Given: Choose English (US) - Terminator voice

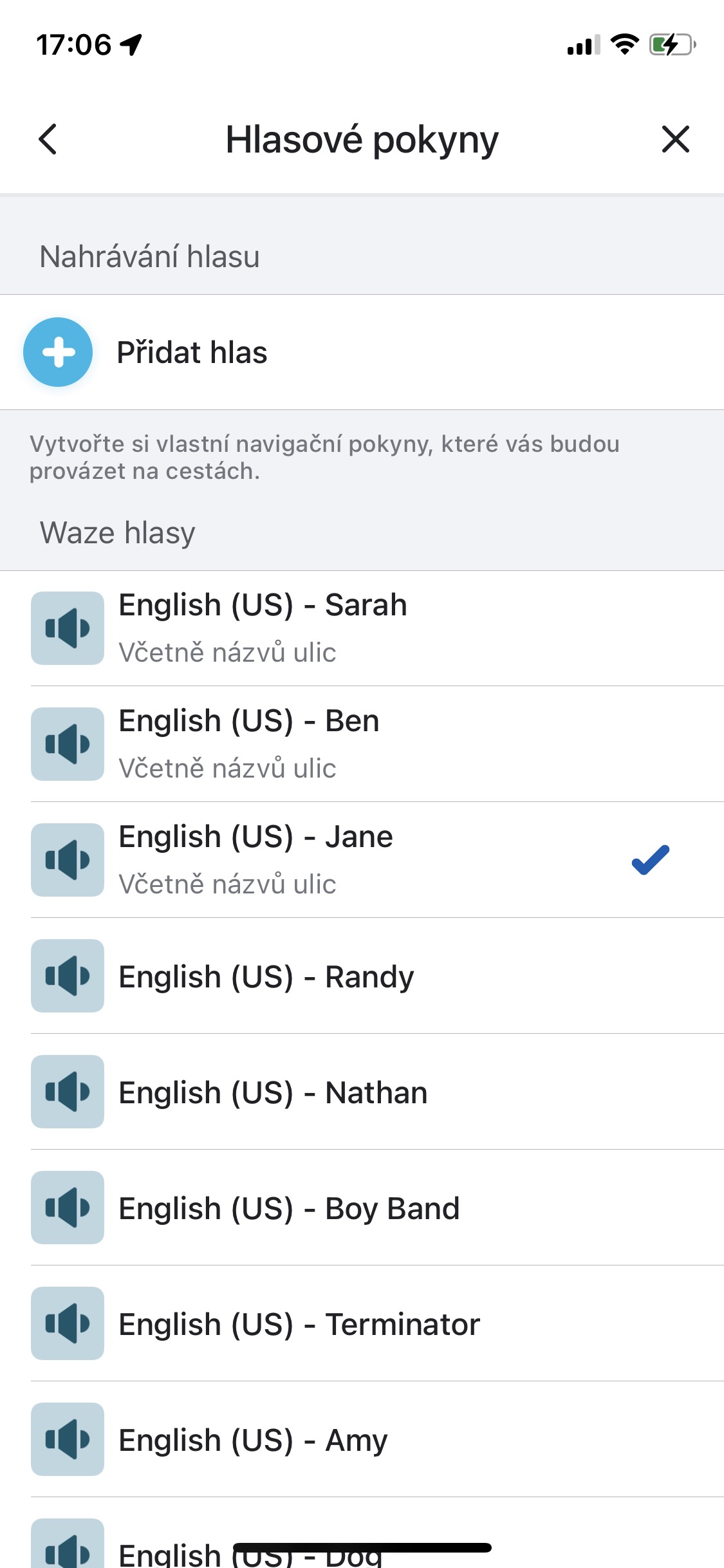Looking at the screenshot, I should tap(300, 1325).
